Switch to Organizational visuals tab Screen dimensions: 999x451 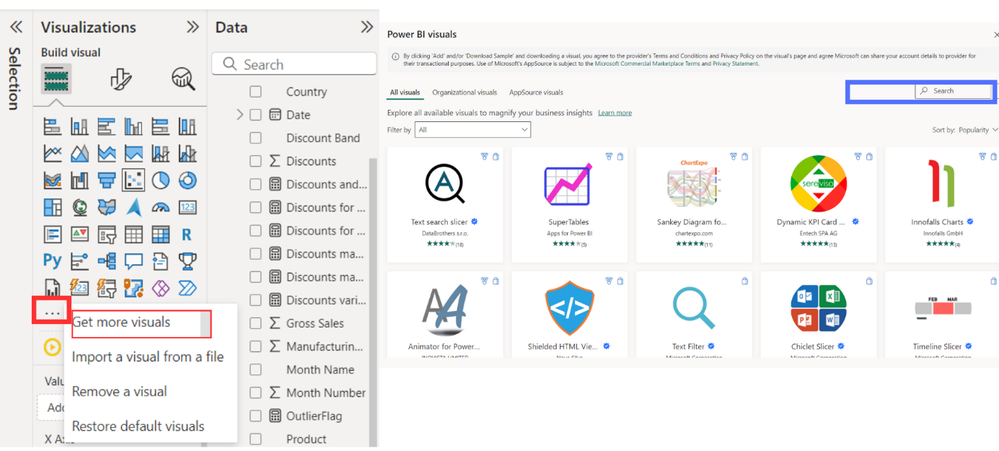[x=464, y=92]
